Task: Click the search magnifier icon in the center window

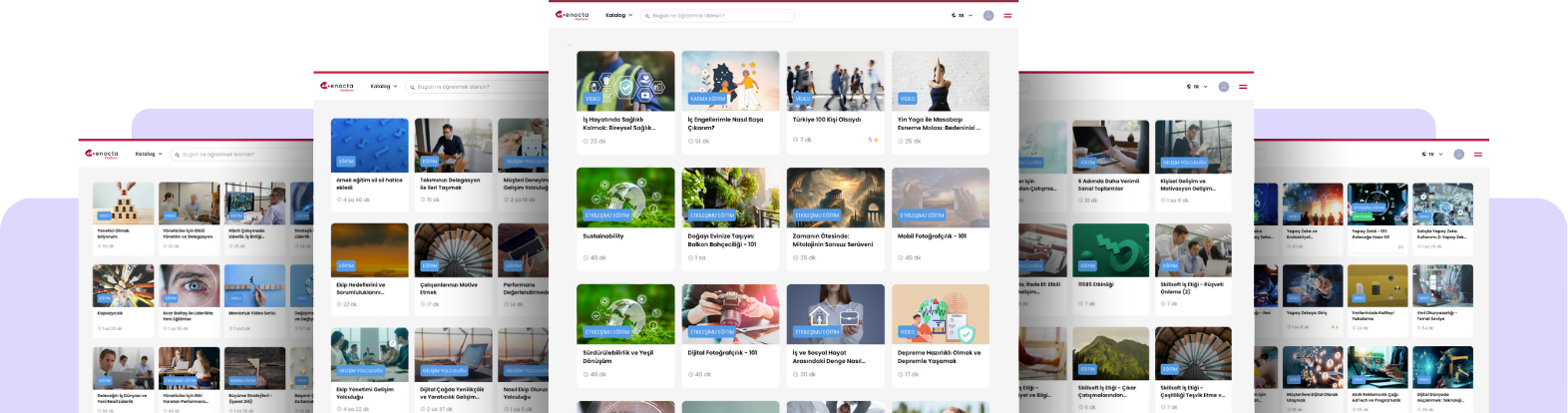Action: tap(648, 15)
